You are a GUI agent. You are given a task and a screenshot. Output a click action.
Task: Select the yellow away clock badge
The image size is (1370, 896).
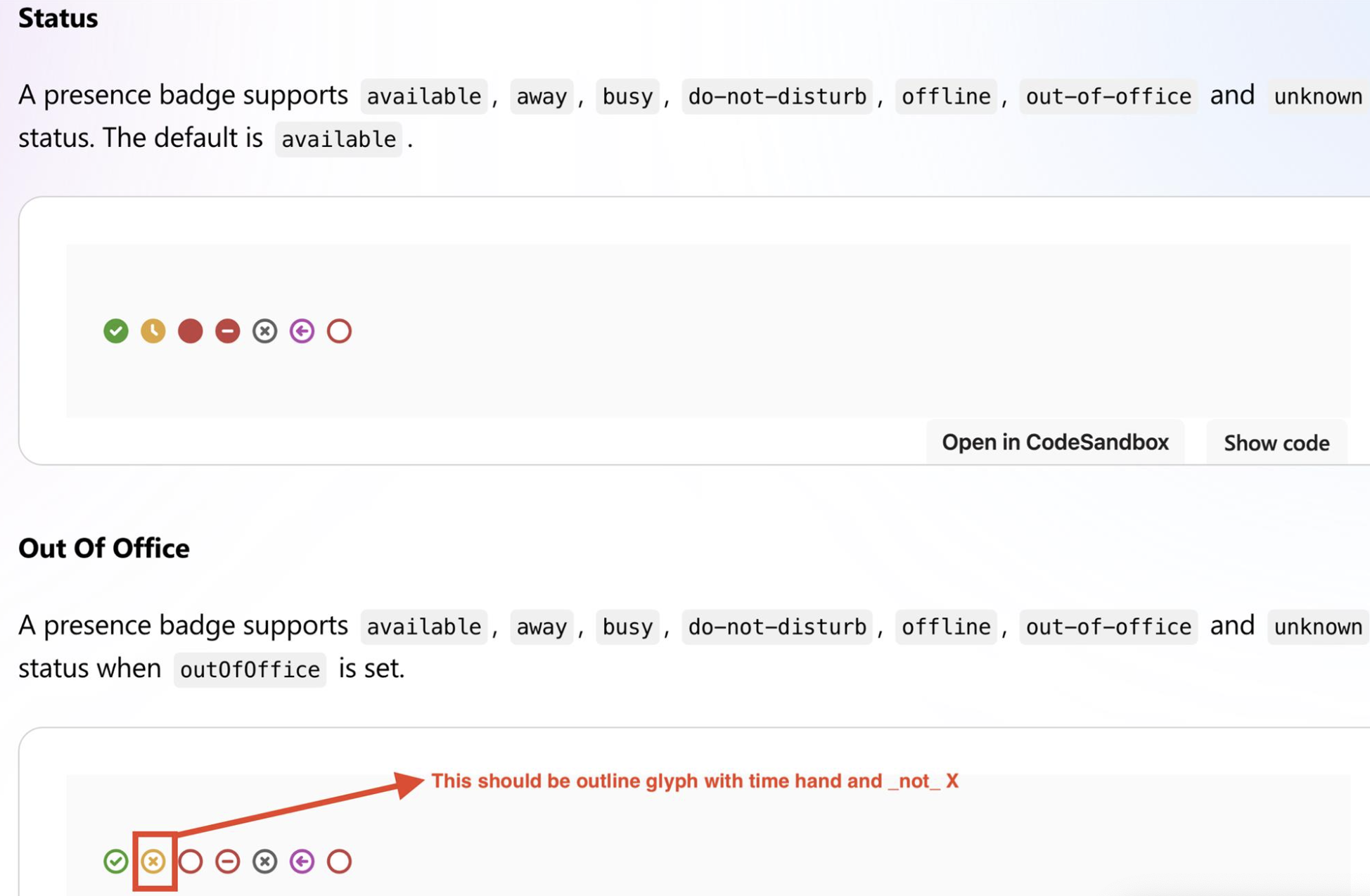(153, 331)
